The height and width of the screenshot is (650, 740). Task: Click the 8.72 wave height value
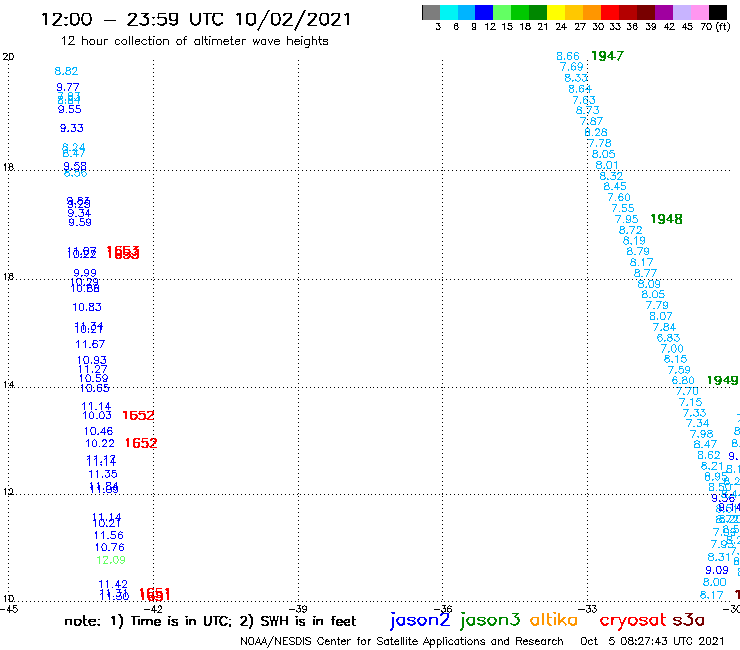[x=631, y=230]
